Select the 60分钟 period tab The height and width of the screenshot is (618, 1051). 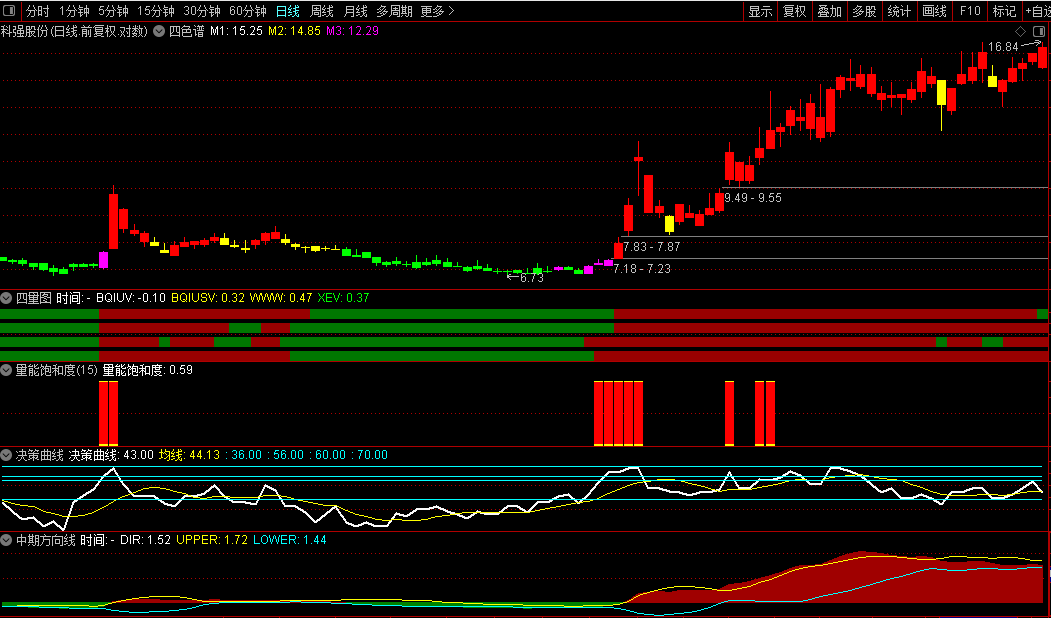pyautogui.click(x=247, y=12)
